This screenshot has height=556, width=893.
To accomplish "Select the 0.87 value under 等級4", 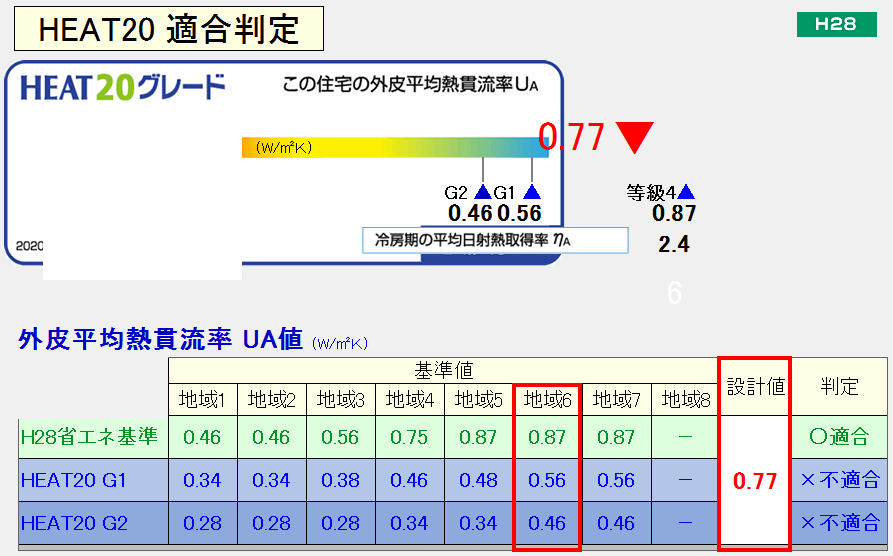I will point(674,214).
